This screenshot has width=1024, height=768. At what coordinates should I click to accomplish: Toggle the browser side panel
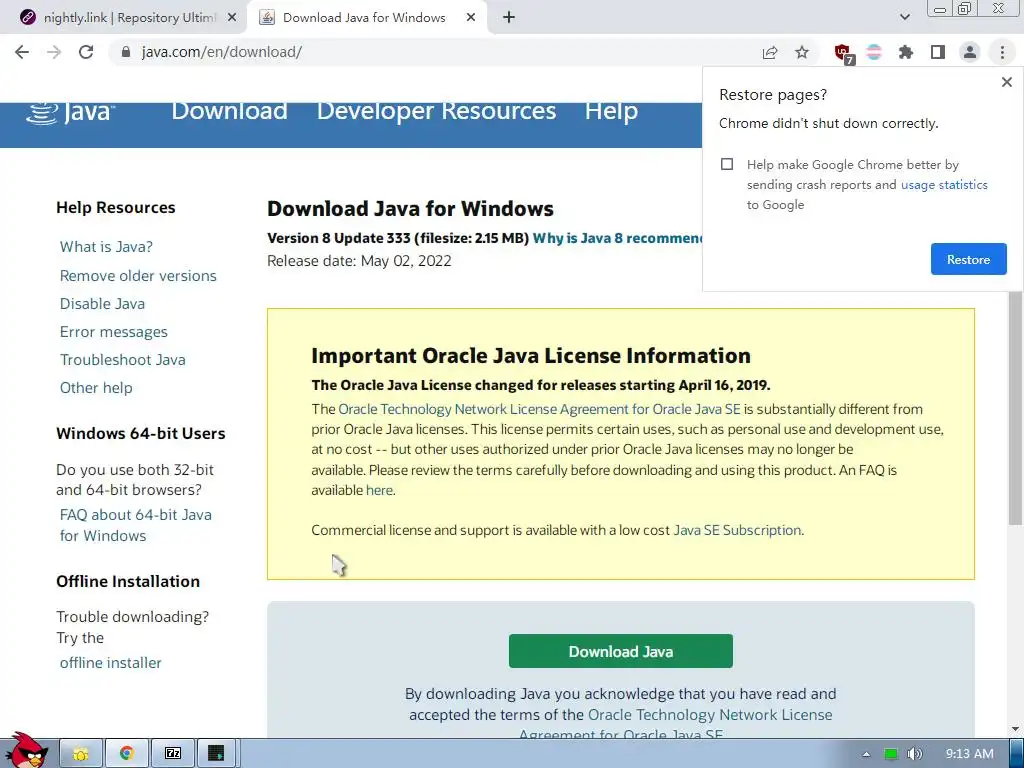click(x=938, y=52)
